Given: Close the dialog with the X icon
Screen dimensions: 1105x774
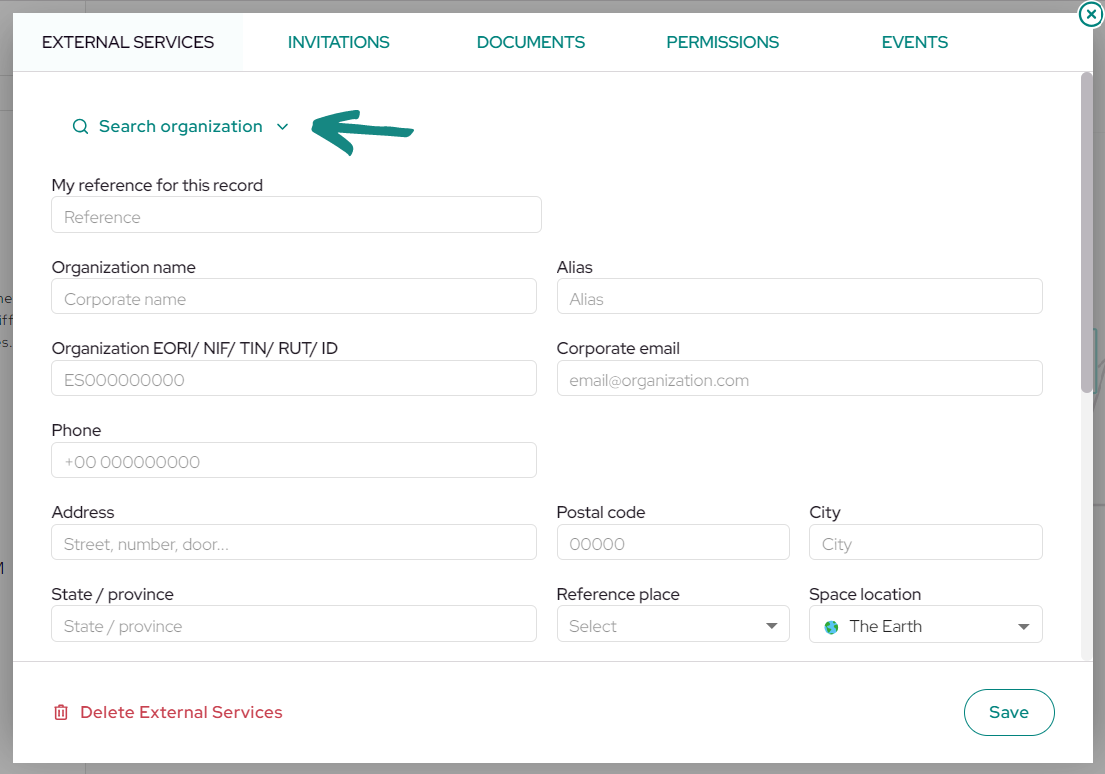Looking at the screenshot, I should [1091, 13].
